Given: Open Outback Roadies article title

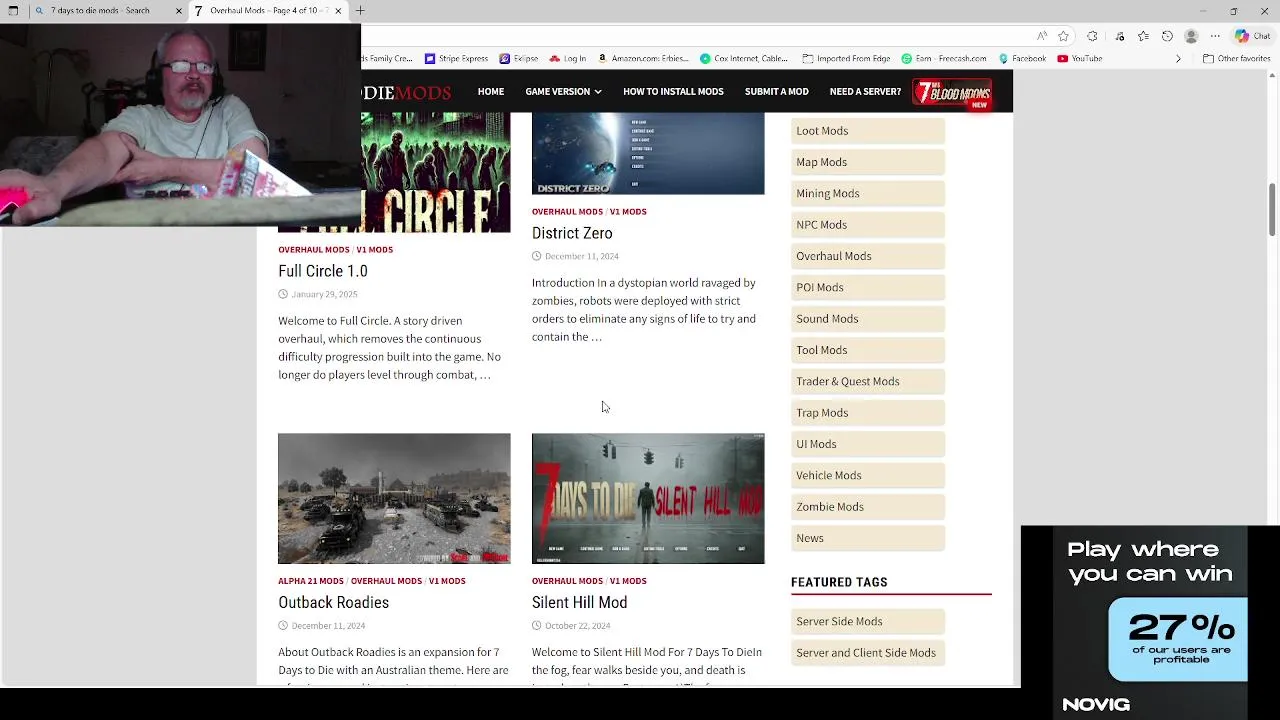Looking at the screenshot, I should point(333,602).
